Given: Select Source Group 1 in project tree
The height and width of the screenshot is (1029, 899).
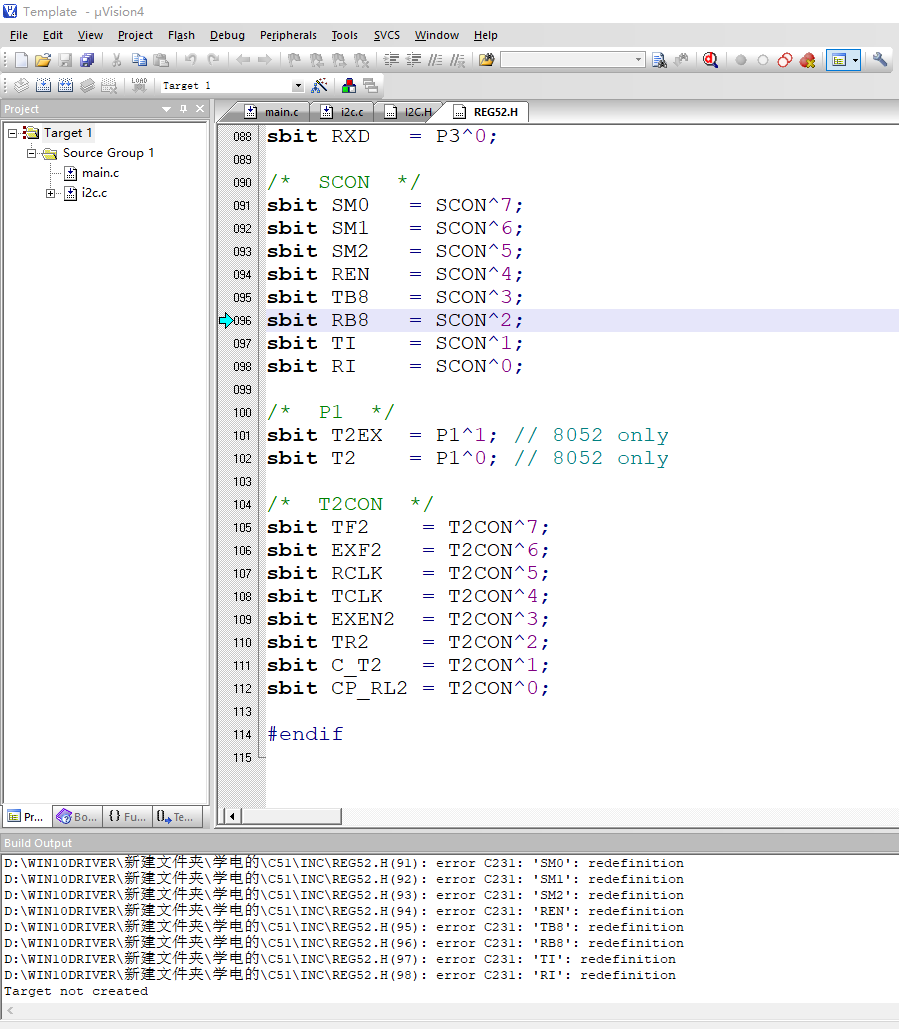Looking at the screenshot, I should [x=108, y=153].
